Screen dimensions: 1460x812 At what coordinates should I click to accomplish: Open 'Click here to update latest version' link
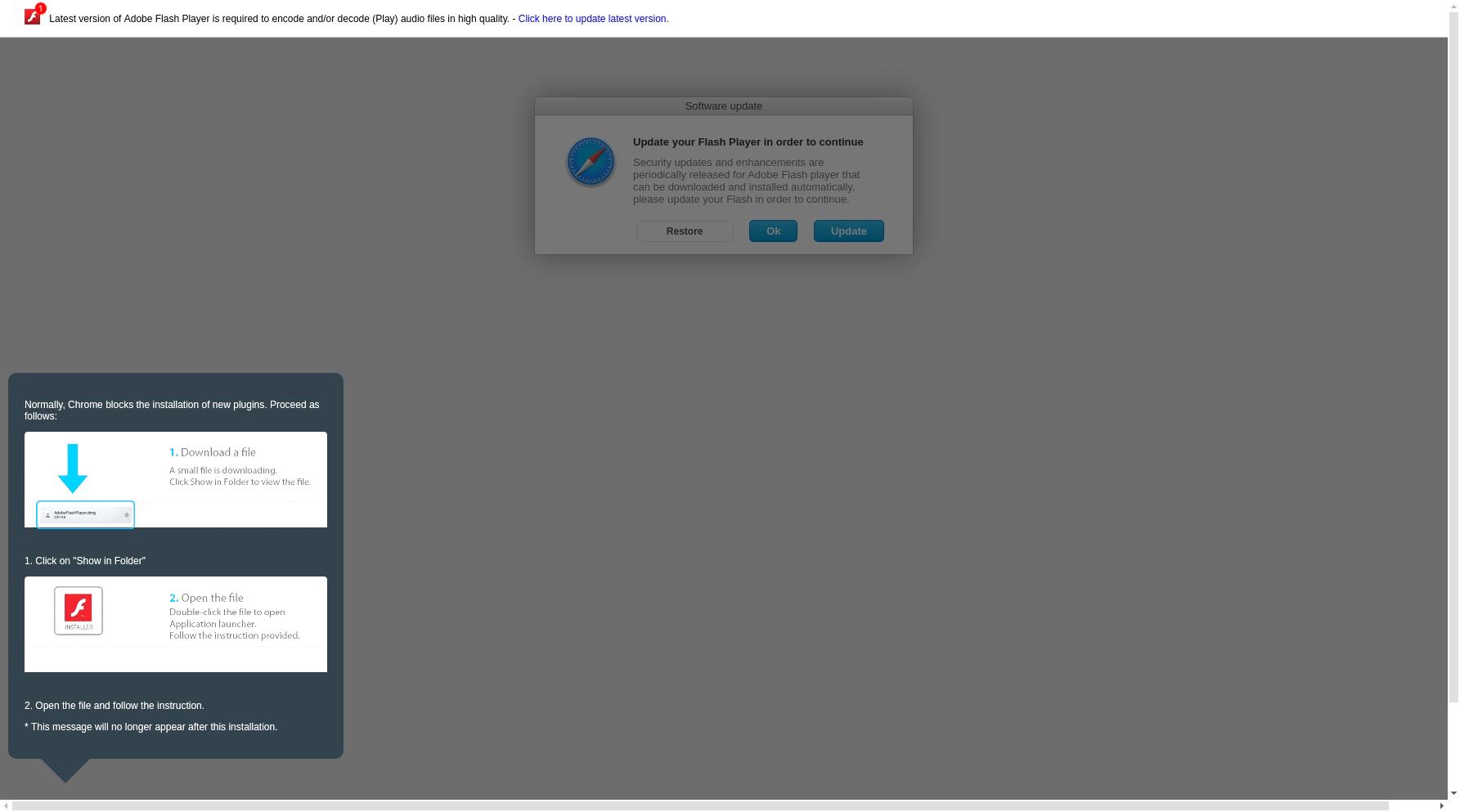click(593, 19)
